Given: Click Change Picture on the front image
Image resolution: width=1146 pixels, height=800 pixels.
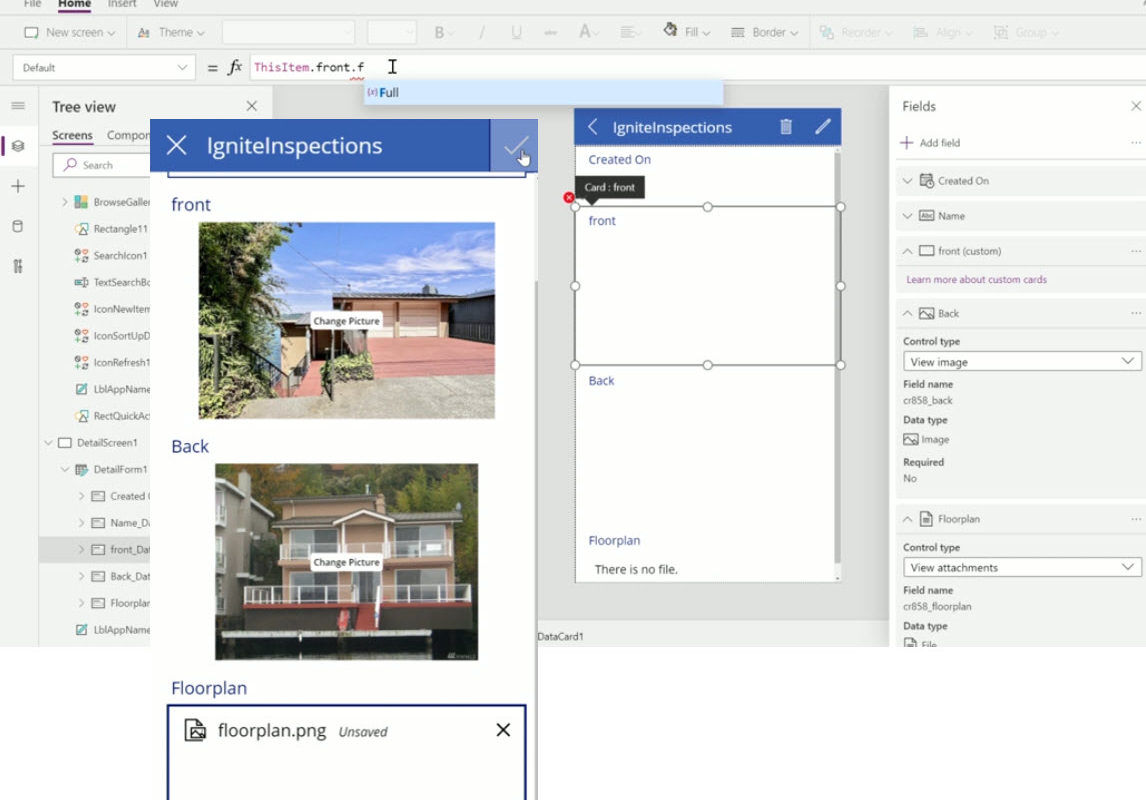Looking at the screenshot, I should pos(346,321).
